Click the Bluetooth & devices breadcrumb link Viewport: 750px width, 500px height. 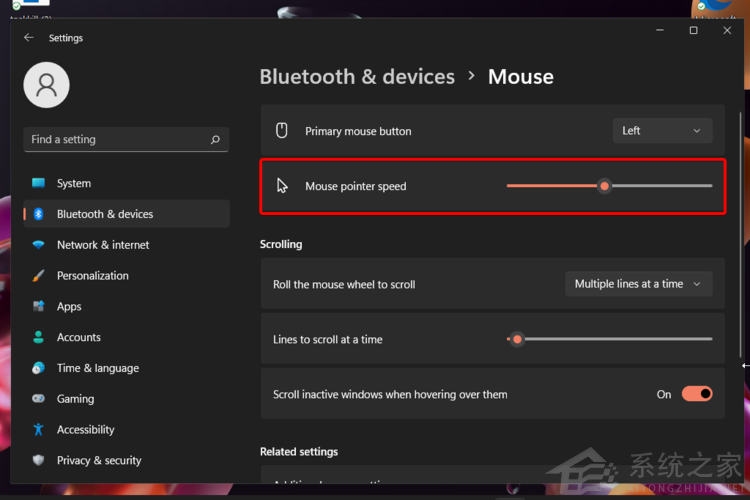tap(357, 77)
